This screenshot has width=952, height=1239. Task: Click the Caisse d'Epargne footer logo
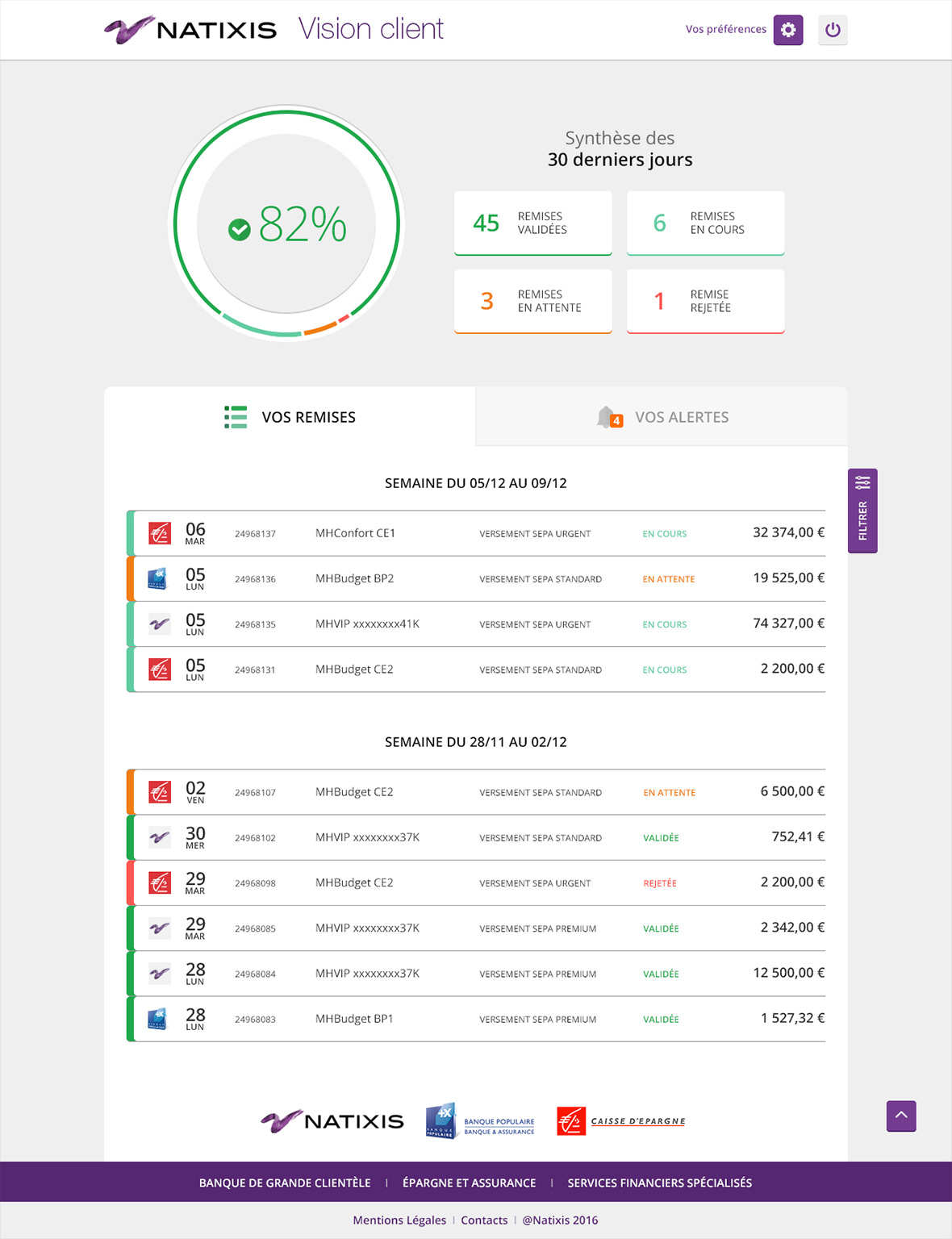click(x=621, y=1121)
